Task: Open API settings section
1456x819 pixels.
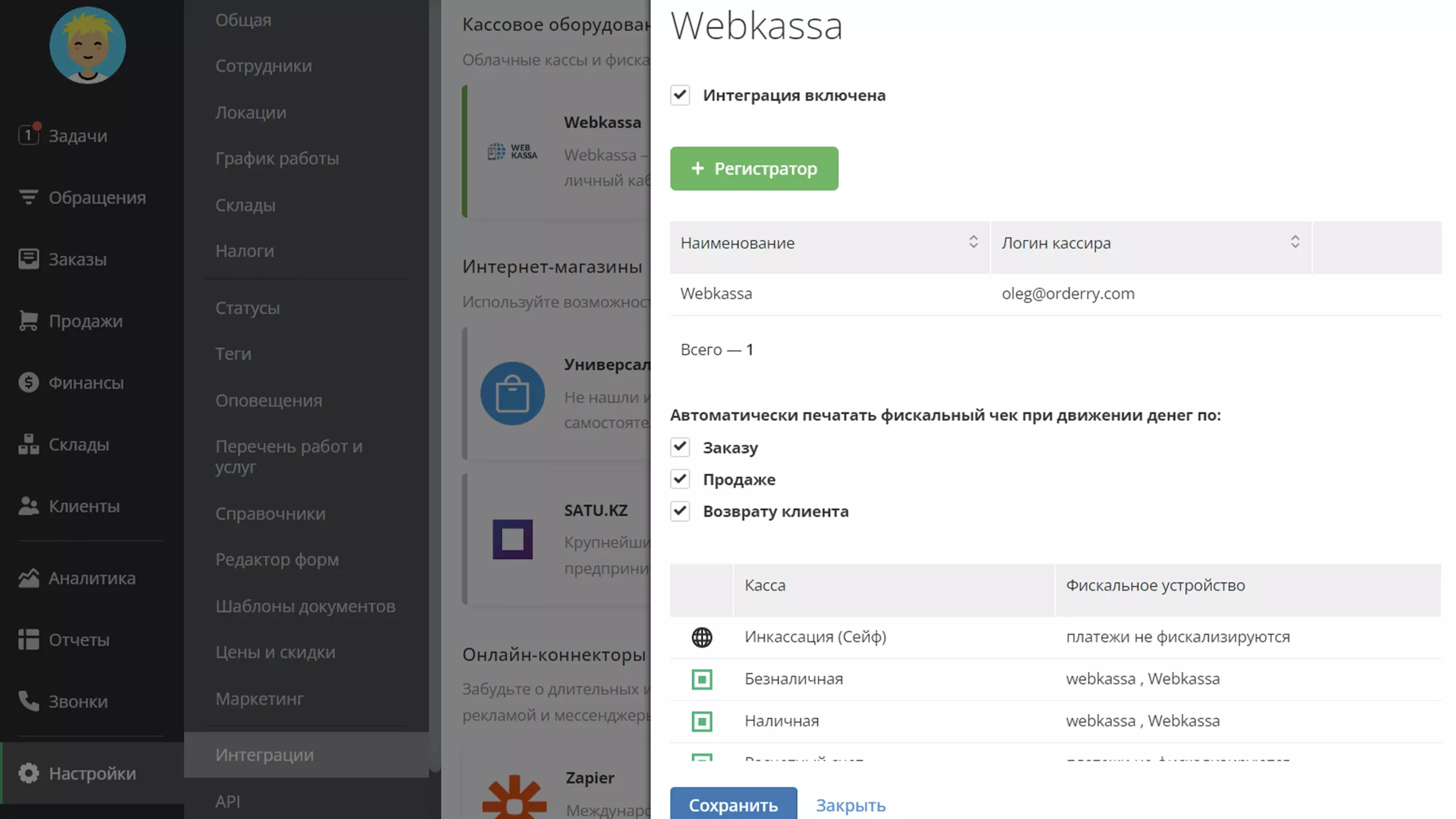Action: [x=227, y=801]
